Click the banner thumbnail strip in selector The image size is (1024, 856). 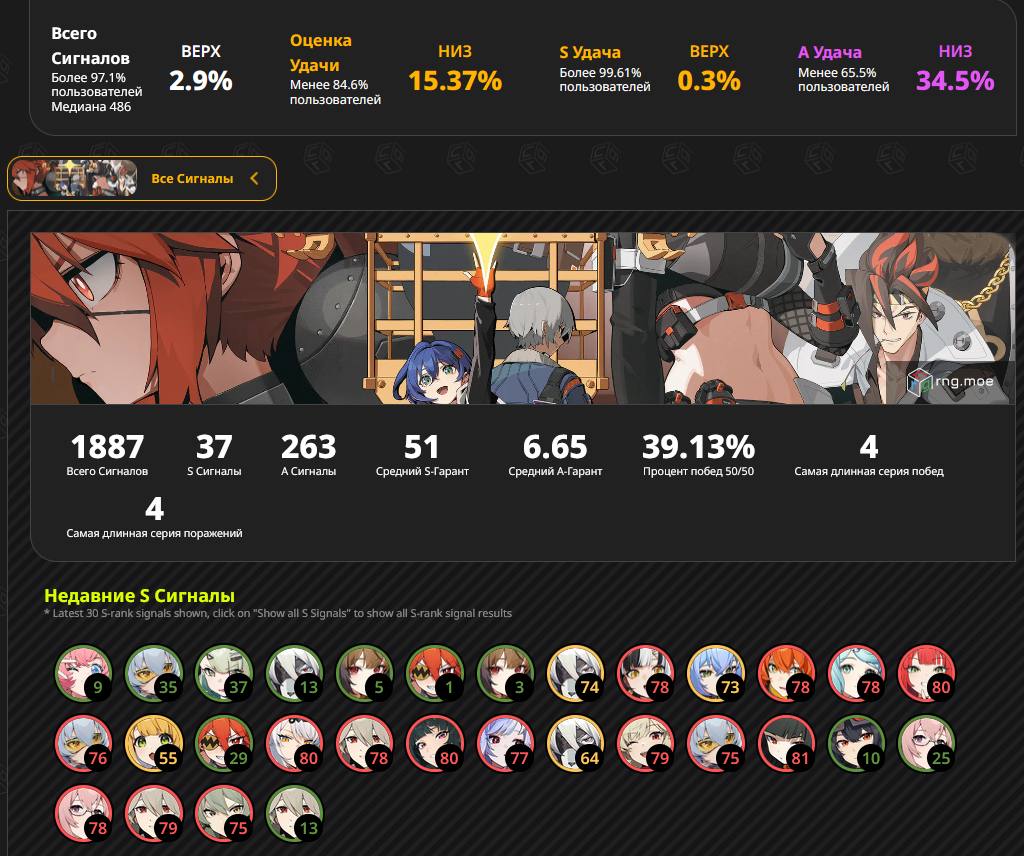74,178
